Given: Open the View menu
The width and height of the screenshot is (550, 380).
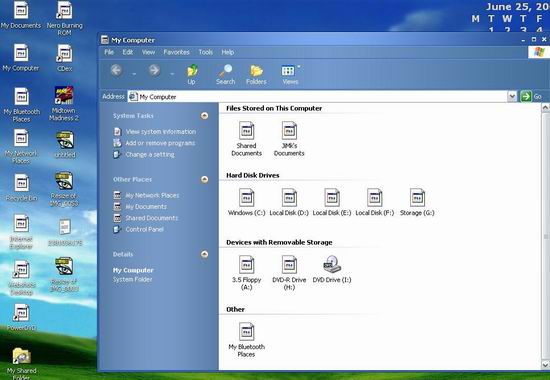Looking at the screenshot, I should [x=148, y=52].
